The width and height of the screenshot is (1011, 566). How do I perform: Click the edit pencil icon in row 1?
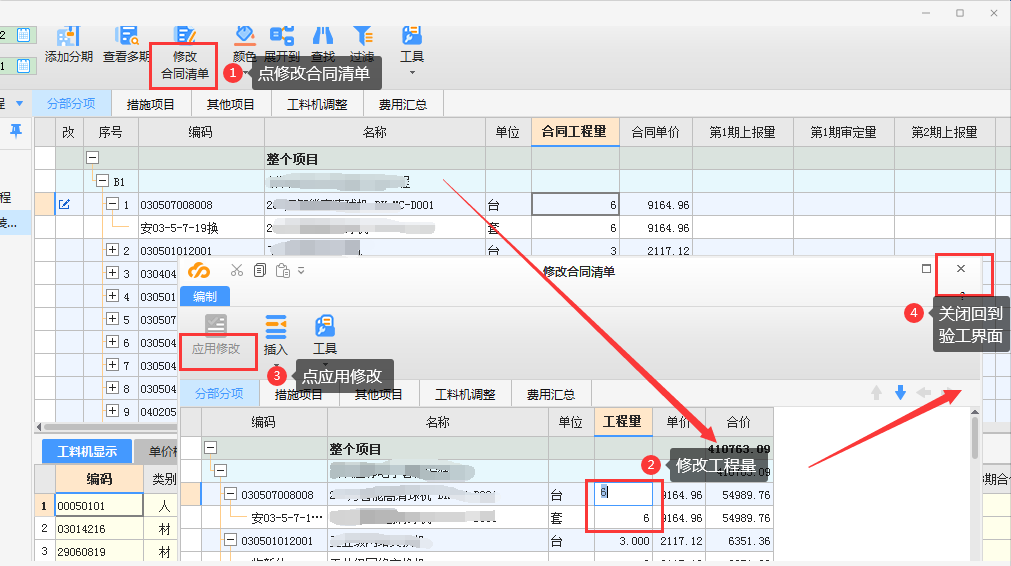pos(64,204)
